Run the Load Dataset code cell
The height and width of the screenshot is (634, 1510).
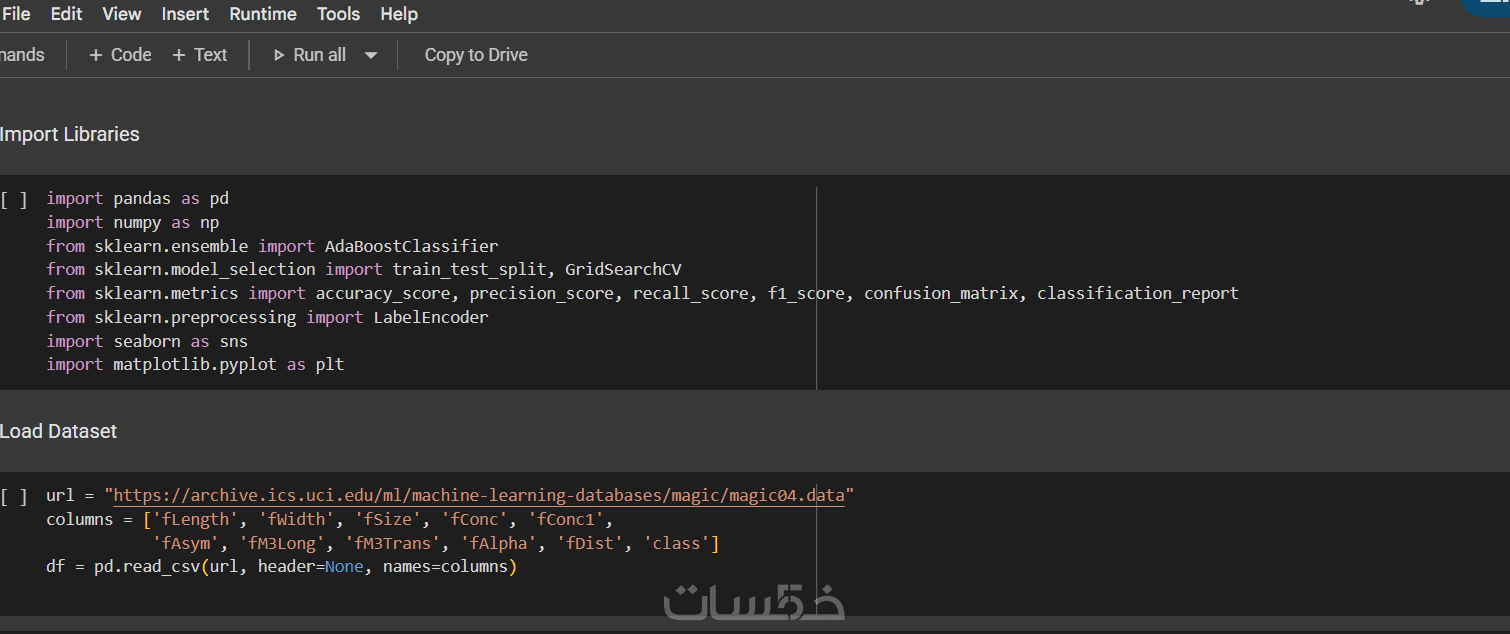click(14, 496)
